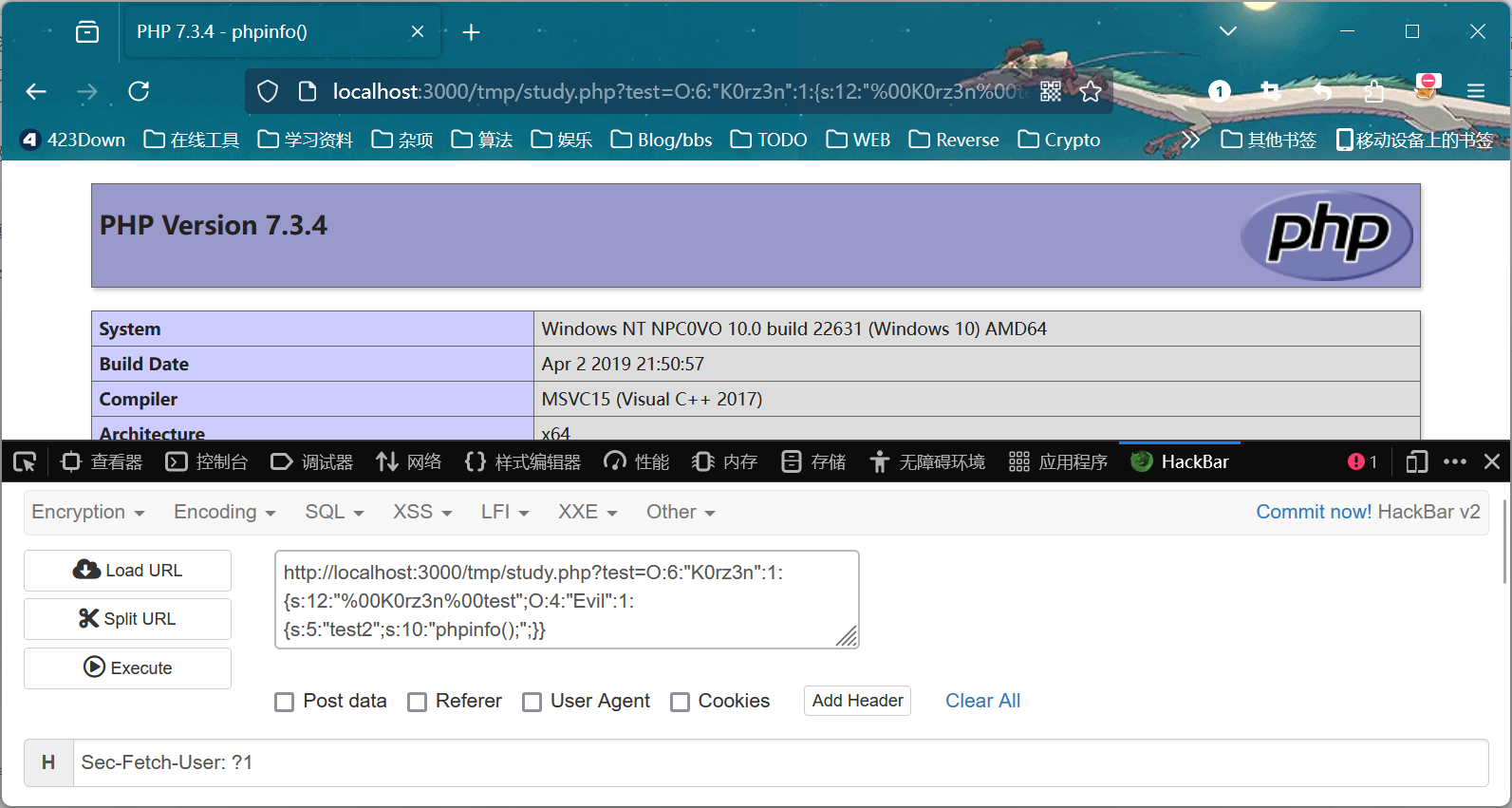The height and width of the screenshot is (808, 1512).
Task: Expand the Encryption dropdown menu
Action: [87, 512]
